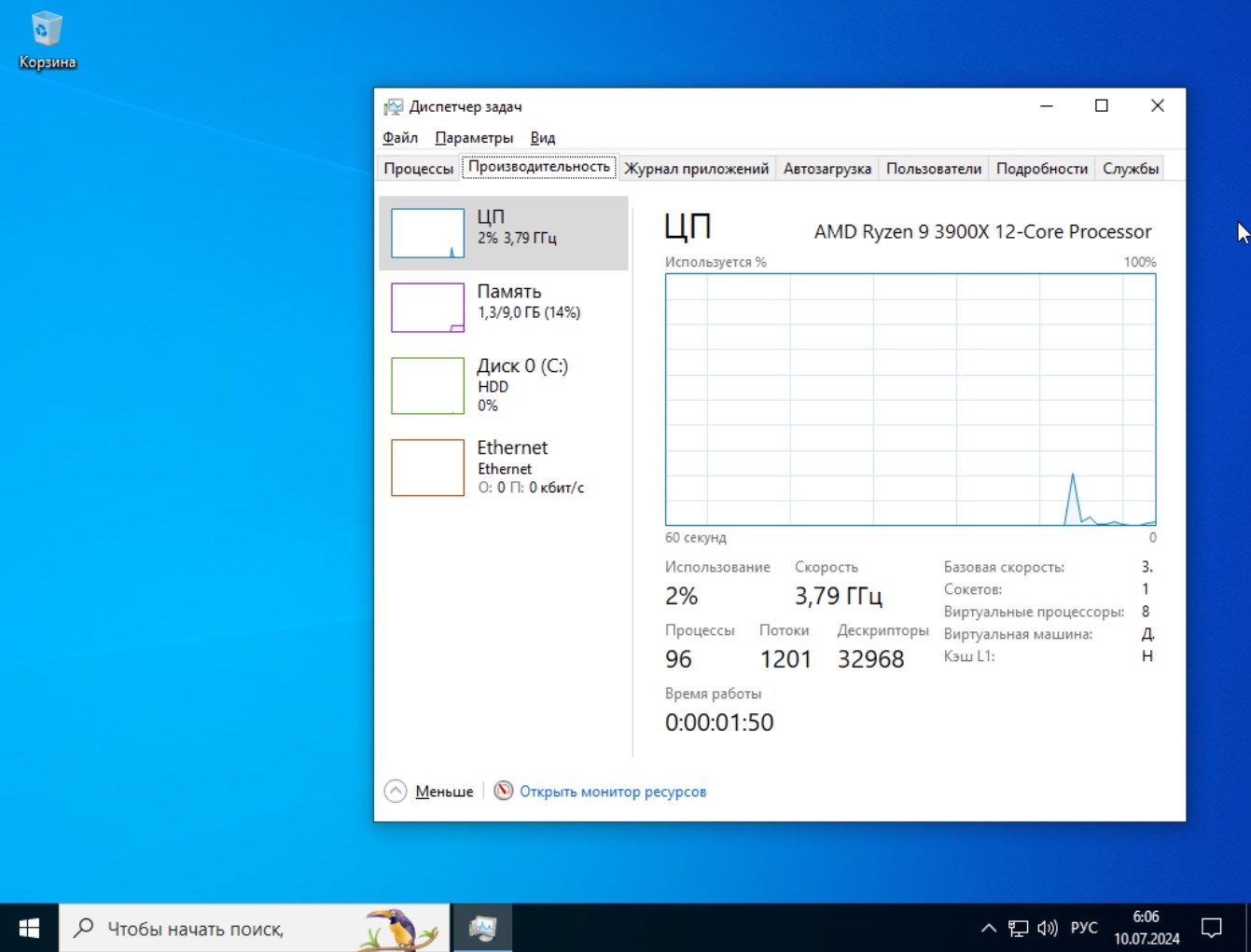
Task: Select the Производительность tab
Action: point(539,167)
